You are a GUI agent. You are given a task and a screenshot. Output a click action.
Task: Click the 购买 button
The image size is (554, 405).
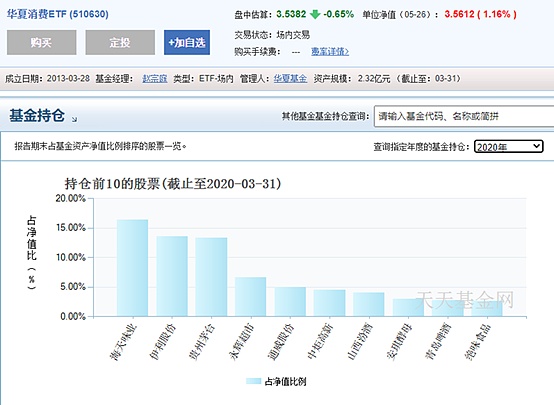(x=41, y=42)
